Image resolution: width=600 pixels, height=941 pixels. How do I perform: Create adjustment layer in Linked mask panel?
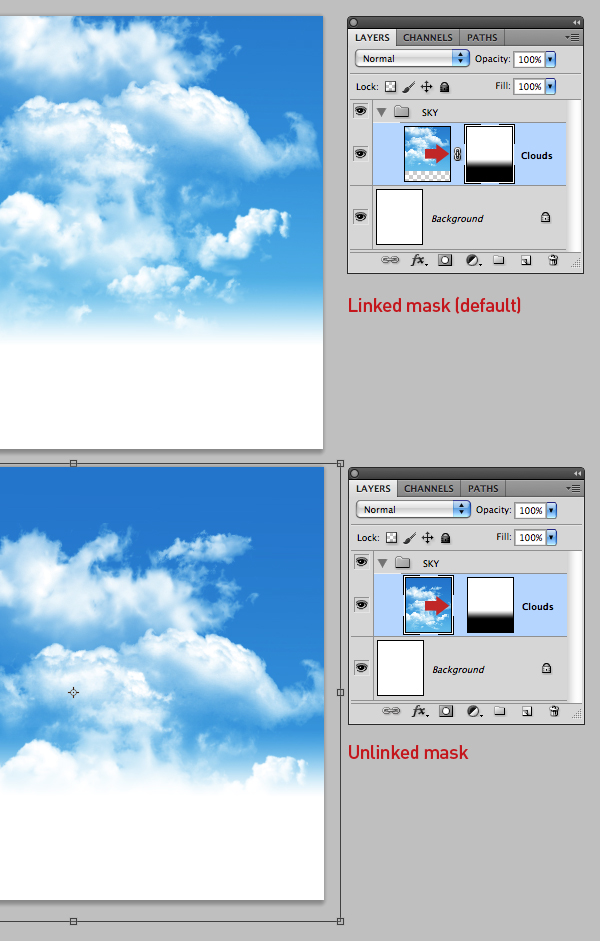[473, 260]
